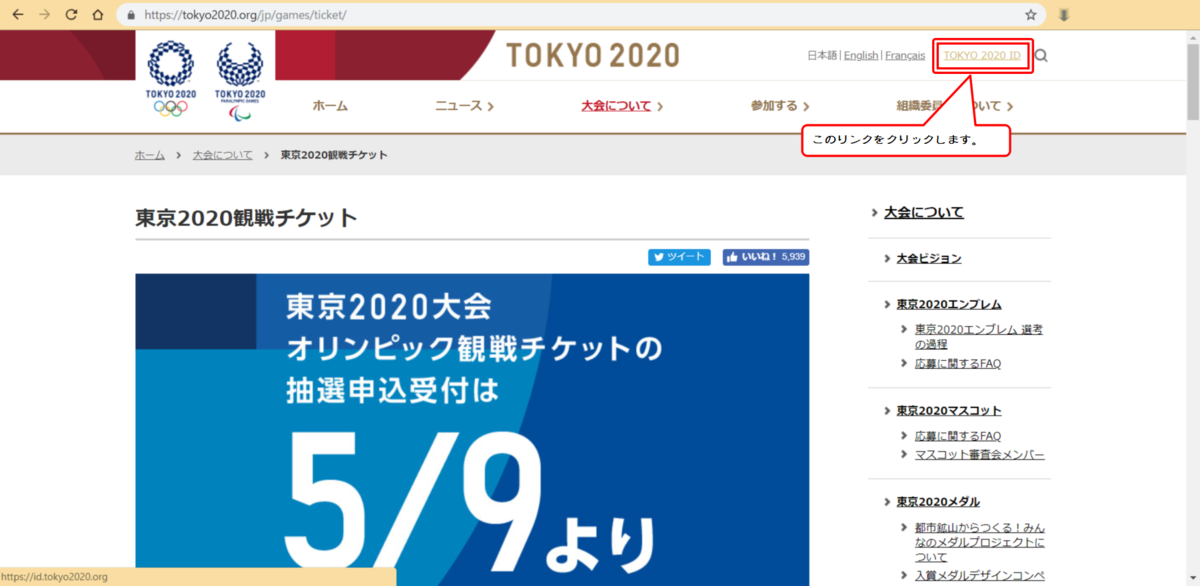The width and height of the screenshot is (1200, 586).
Task: Open 大会ビジョン in the sidebar
Action: click(929, 258)
